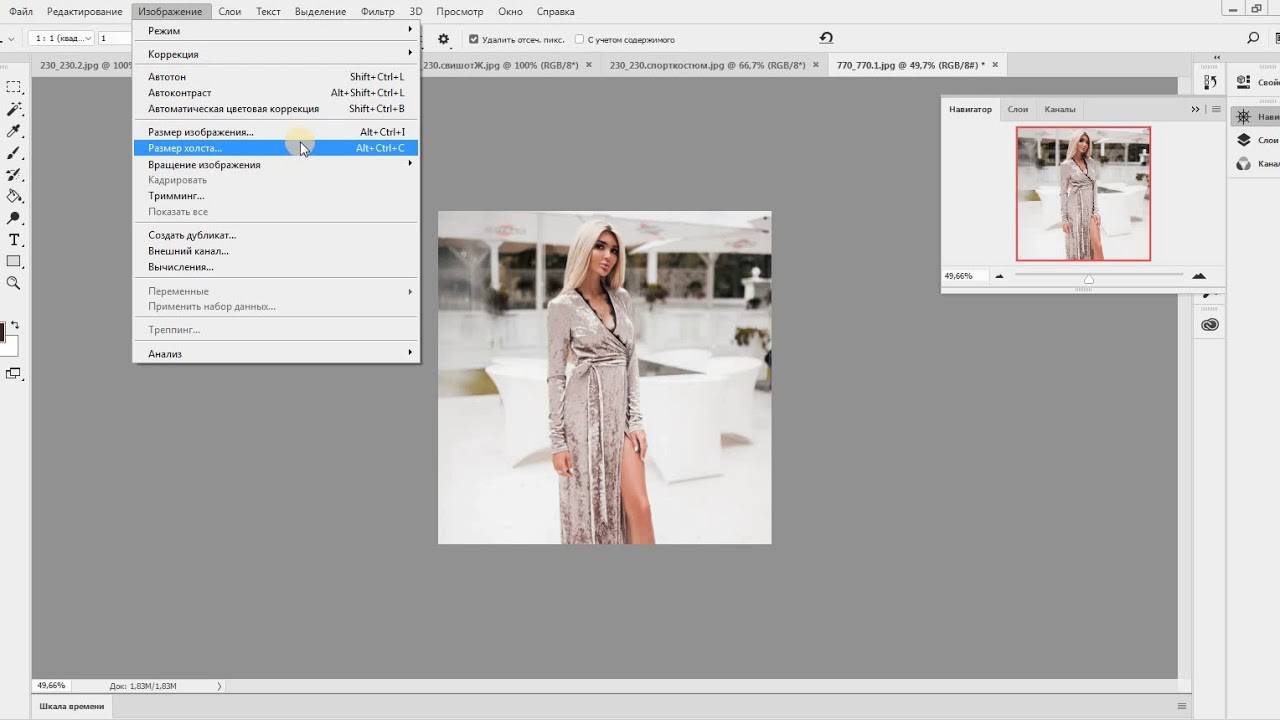Enable 'С учетом содержимого' checkbox
The width and height of the screenshot is (1280, 720).
click(x=580, y=40)
